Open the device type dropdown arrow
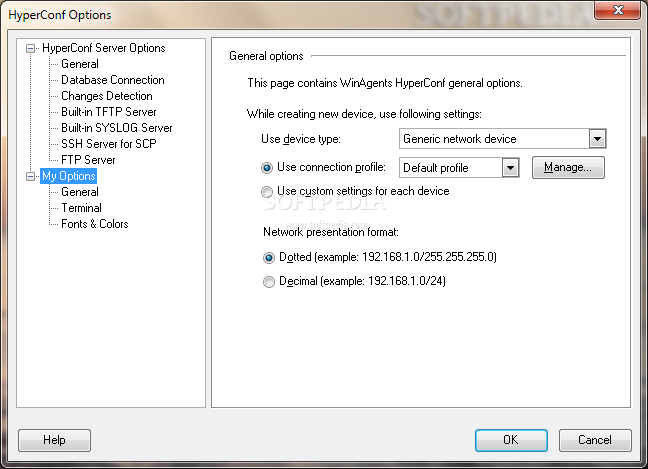Screen dimensions: 648x469 point(597,139)
